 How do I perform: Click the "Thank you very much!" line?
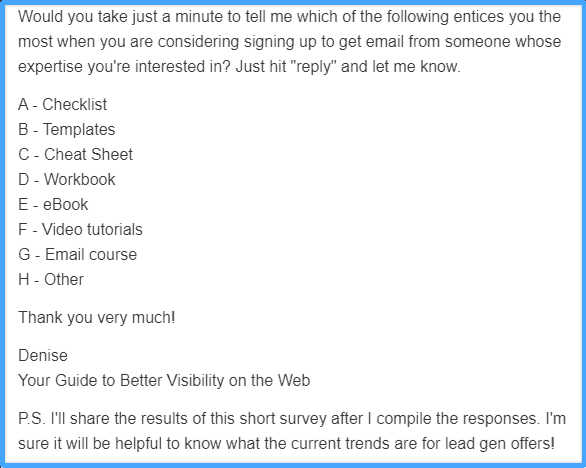(96, 317)
